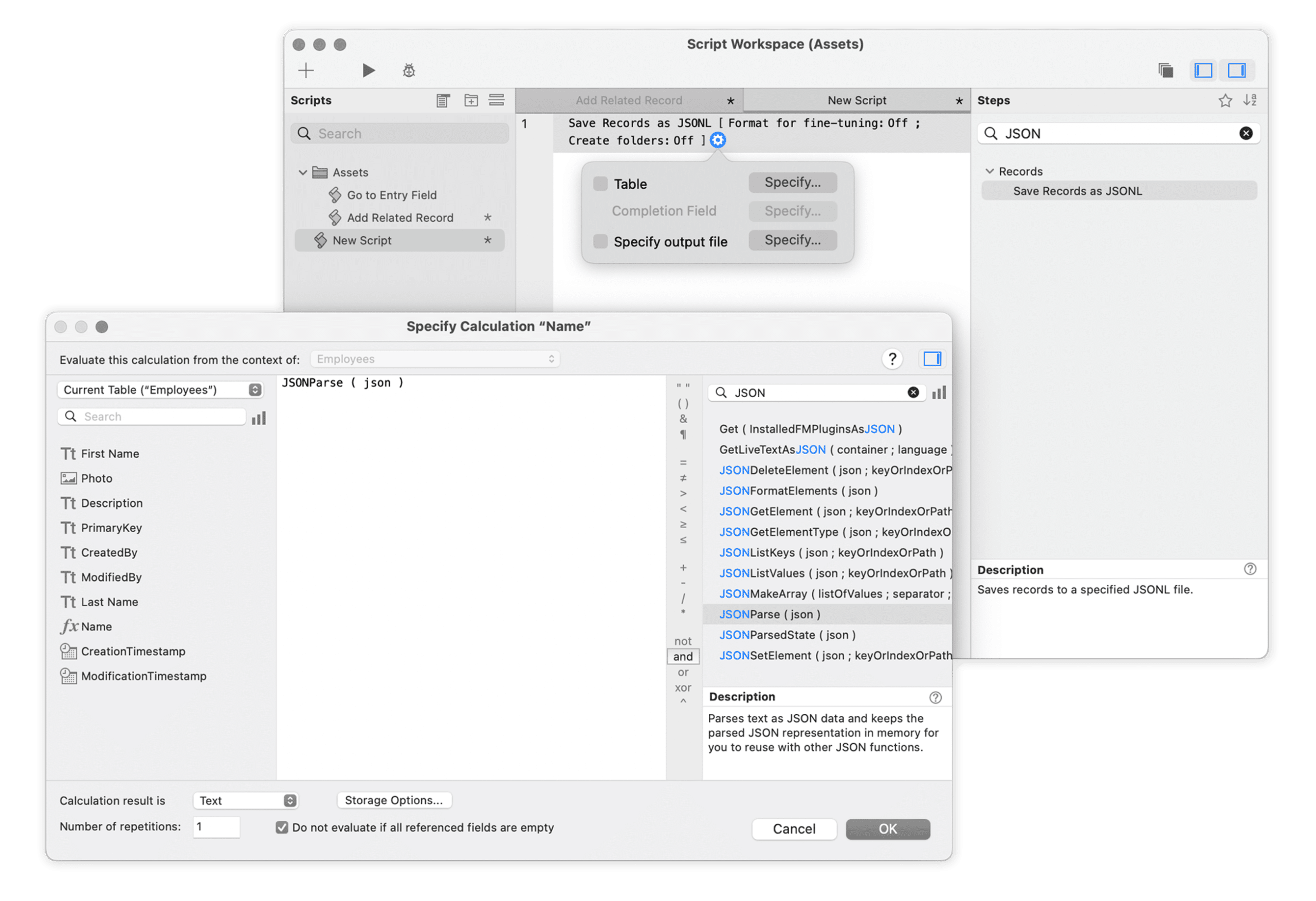1316x901 pixels.
Task: Click the question mark help button in calculation dialog
Action: click(892, 358)
